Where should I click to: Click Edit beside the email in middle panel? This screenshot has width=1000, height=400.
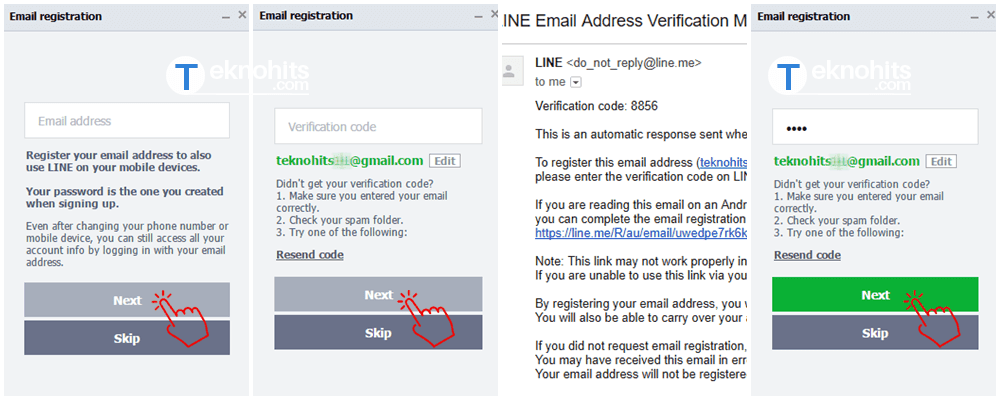point(445,161)
